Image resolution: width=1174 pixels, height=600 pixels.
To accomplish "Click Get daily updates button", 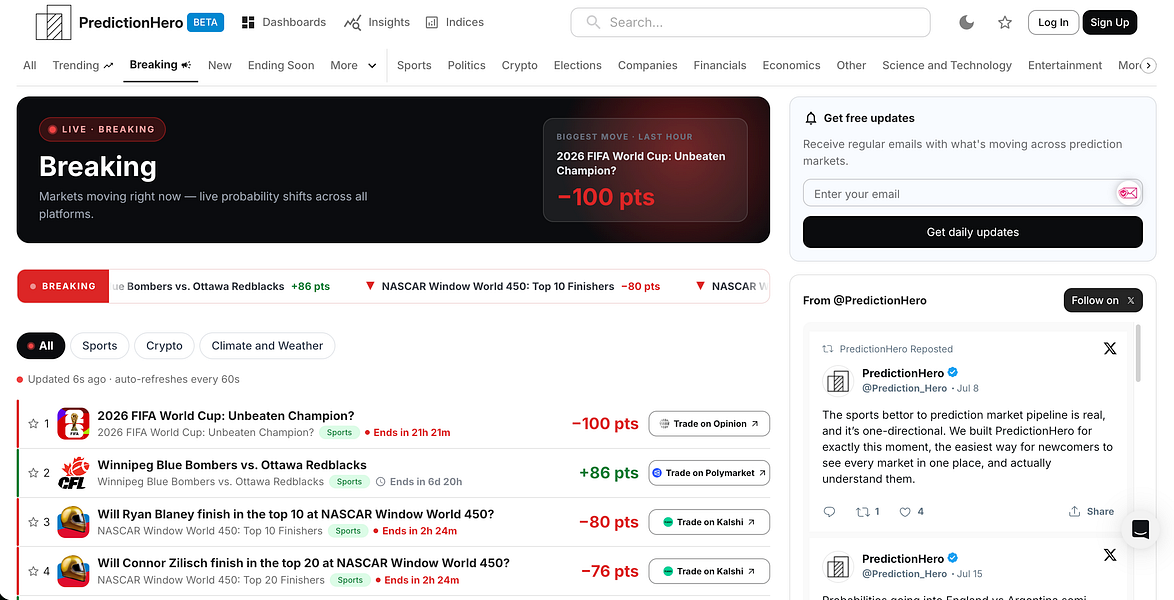I will pos(973,232).
